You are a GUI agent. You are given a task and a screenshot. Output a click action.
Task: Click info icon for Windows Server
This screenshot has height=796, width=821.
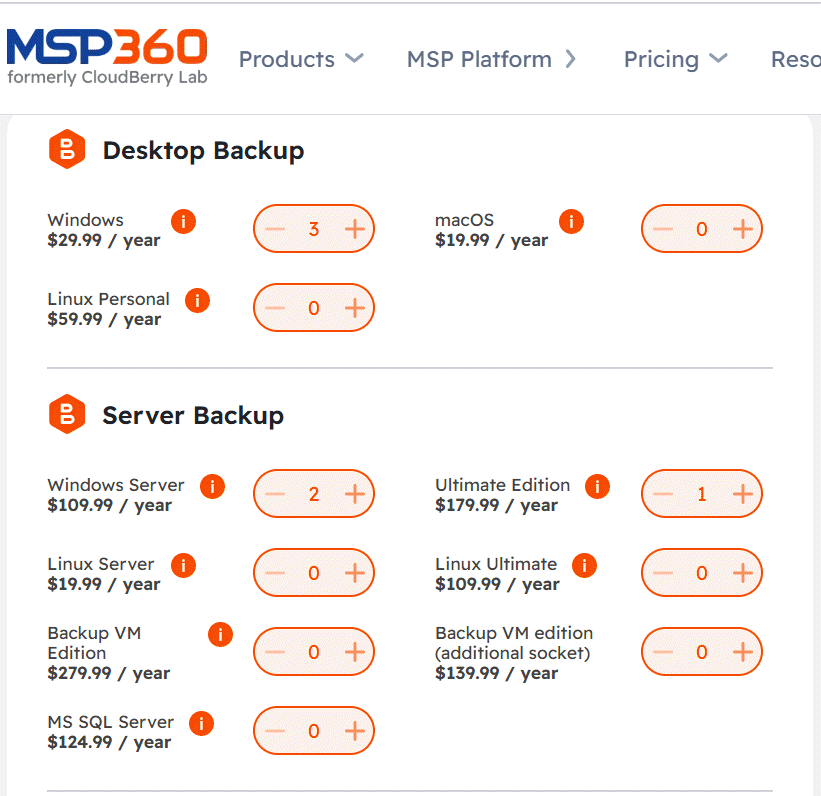(x=212, y=487)
